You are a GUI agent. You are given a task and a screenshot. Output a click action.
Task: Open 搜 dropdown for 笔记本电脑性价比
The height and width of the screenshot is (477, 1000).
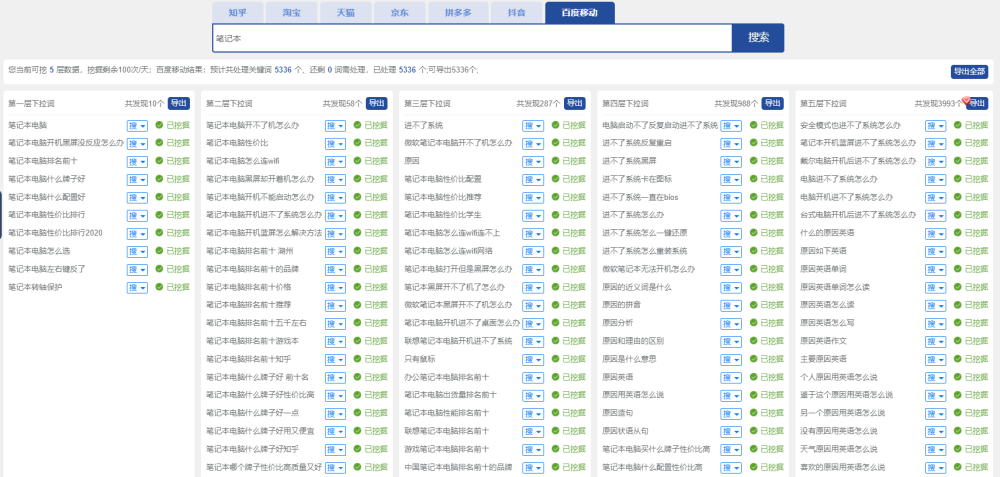click(335, 143)
